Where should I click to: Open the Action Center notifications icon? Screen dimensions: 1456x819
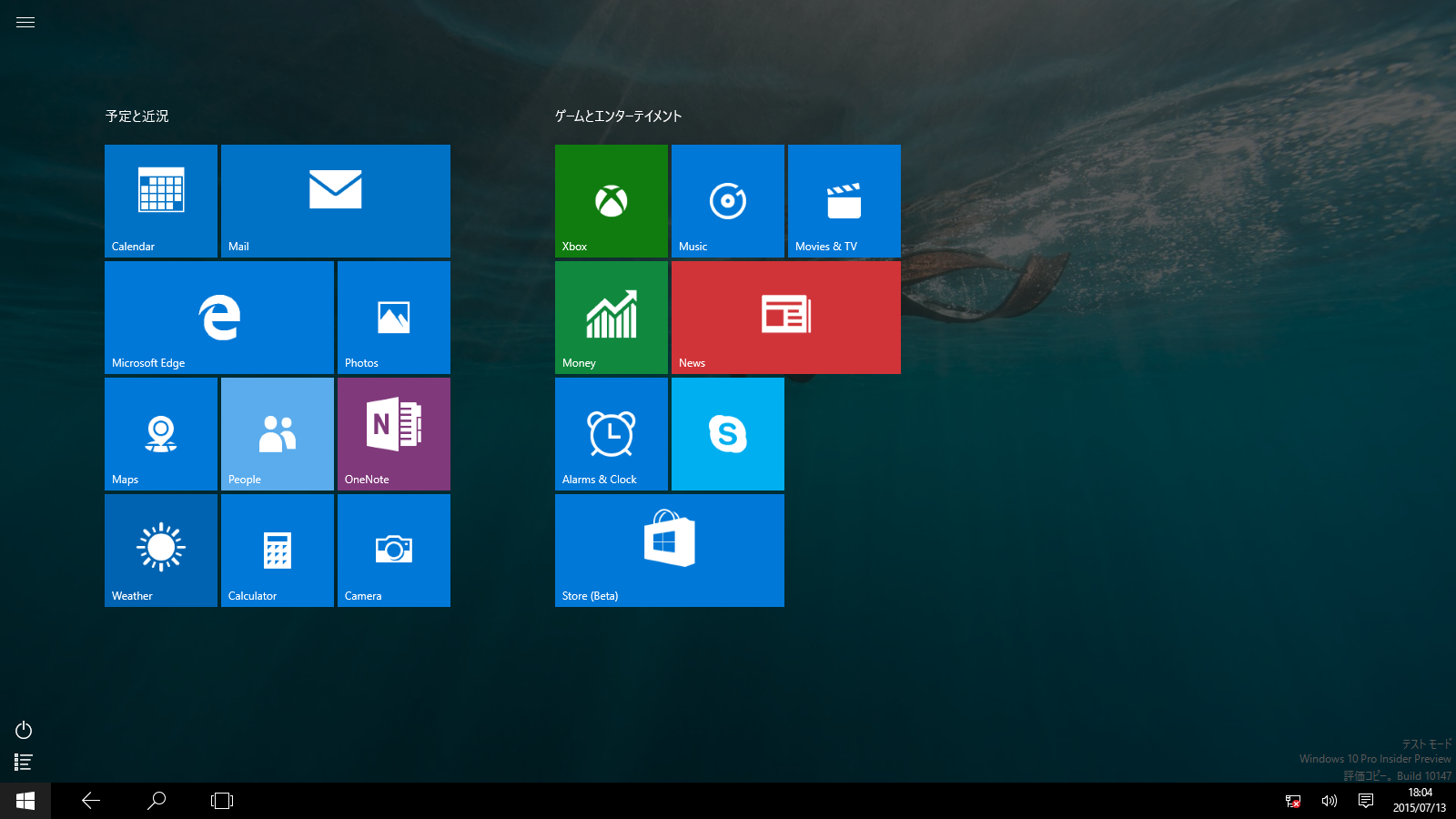tap(1366, 801)
